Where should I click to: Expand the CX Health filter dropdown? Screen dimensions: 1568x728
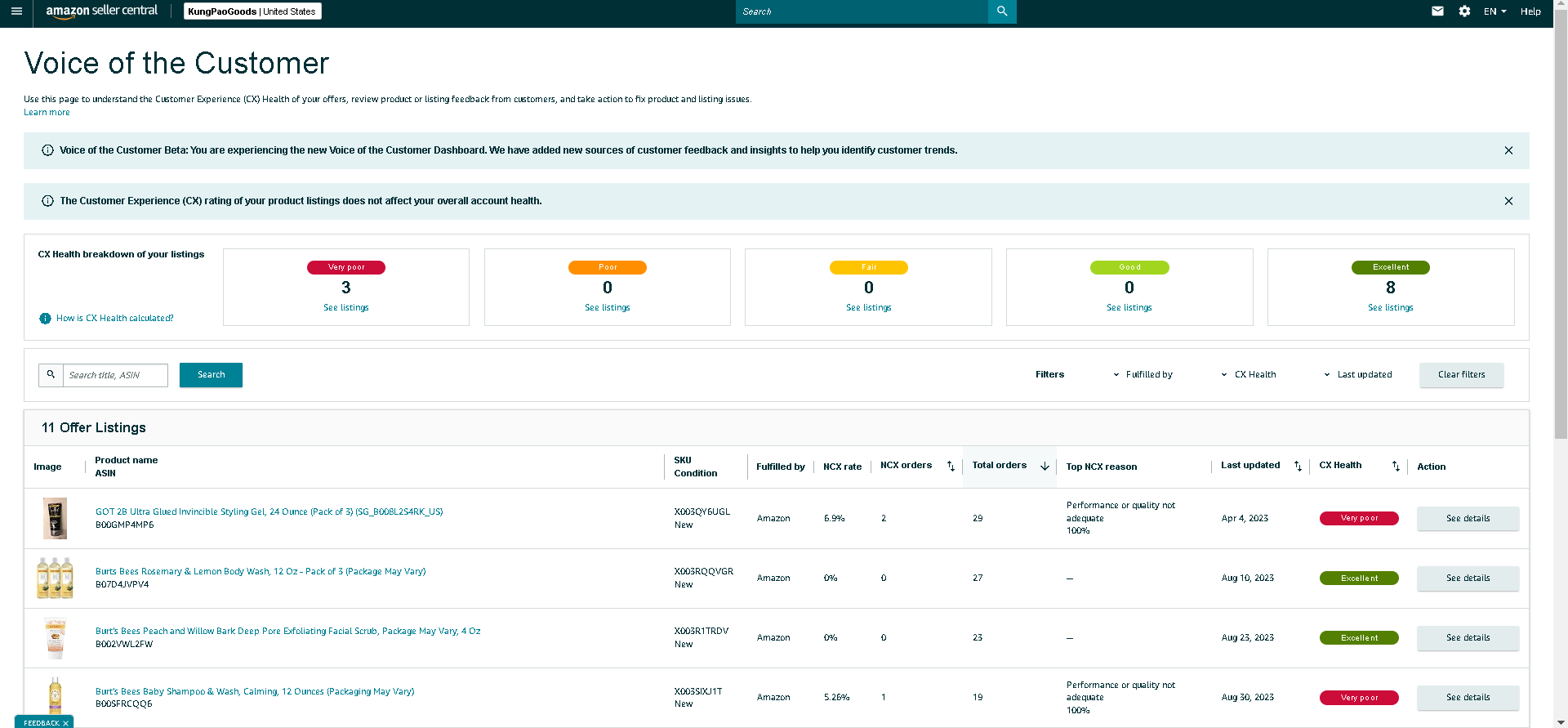1249,375
